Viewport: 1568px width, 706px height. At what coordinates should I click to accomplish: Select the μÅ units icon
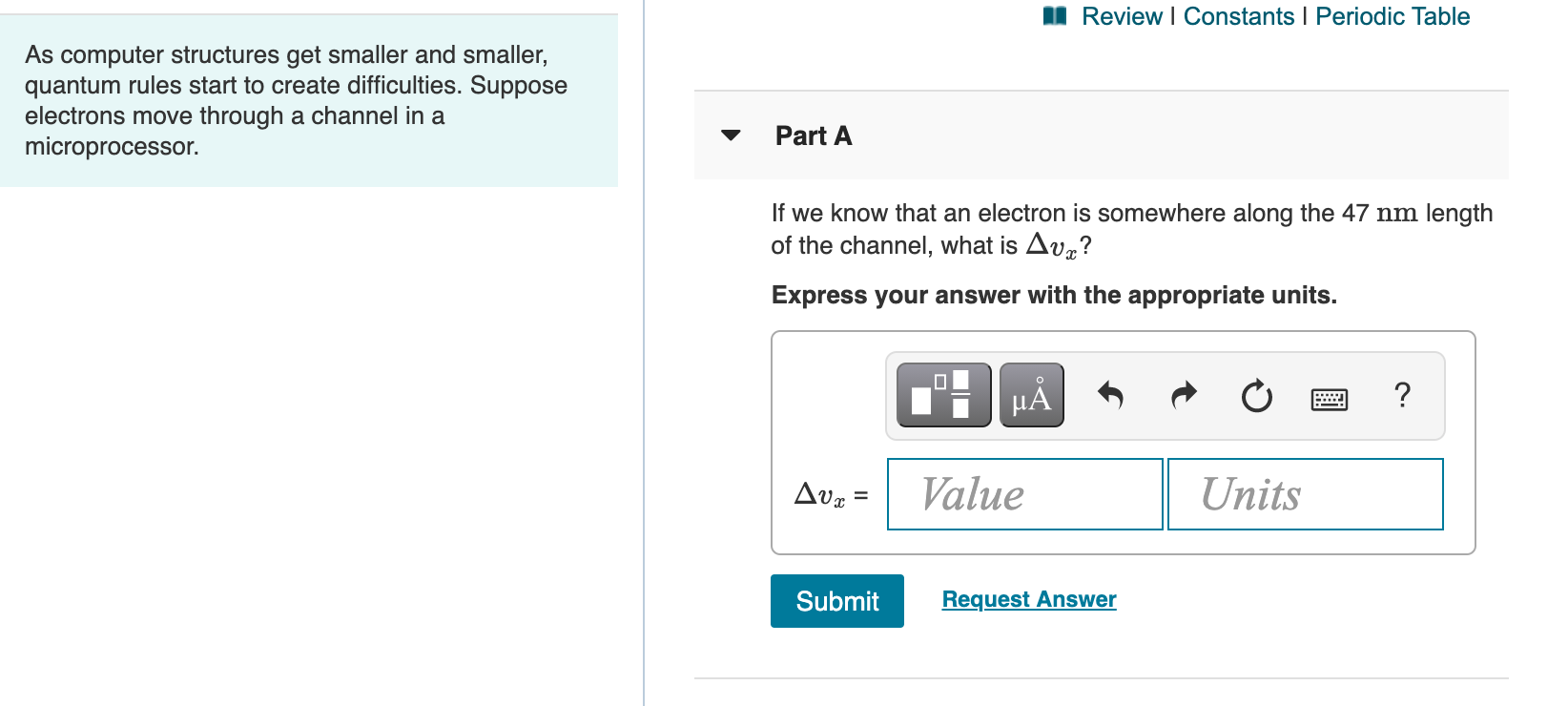[1031, 394]
